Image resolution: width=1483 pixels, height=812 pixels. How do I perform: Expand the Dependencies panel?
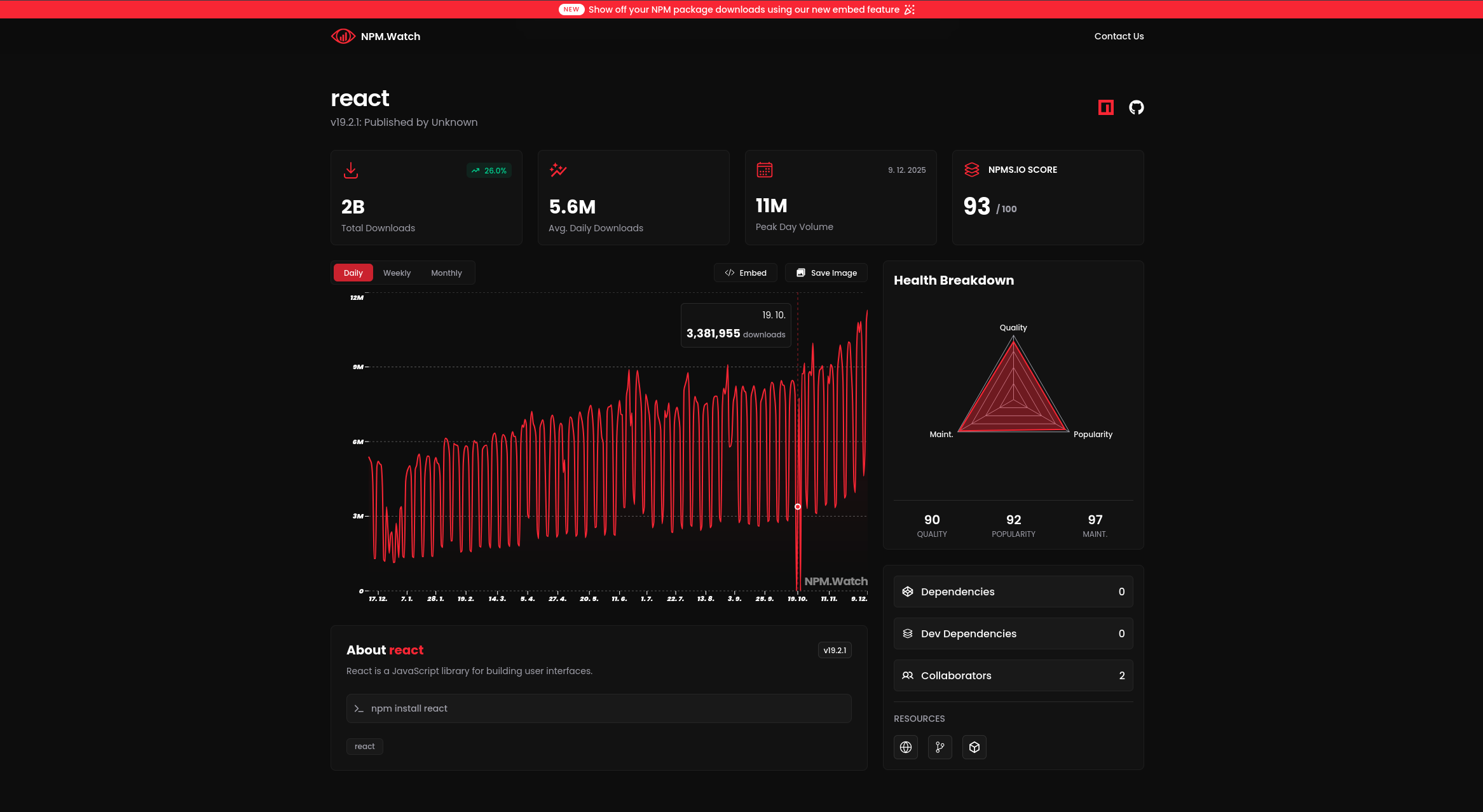[1013, 592]
